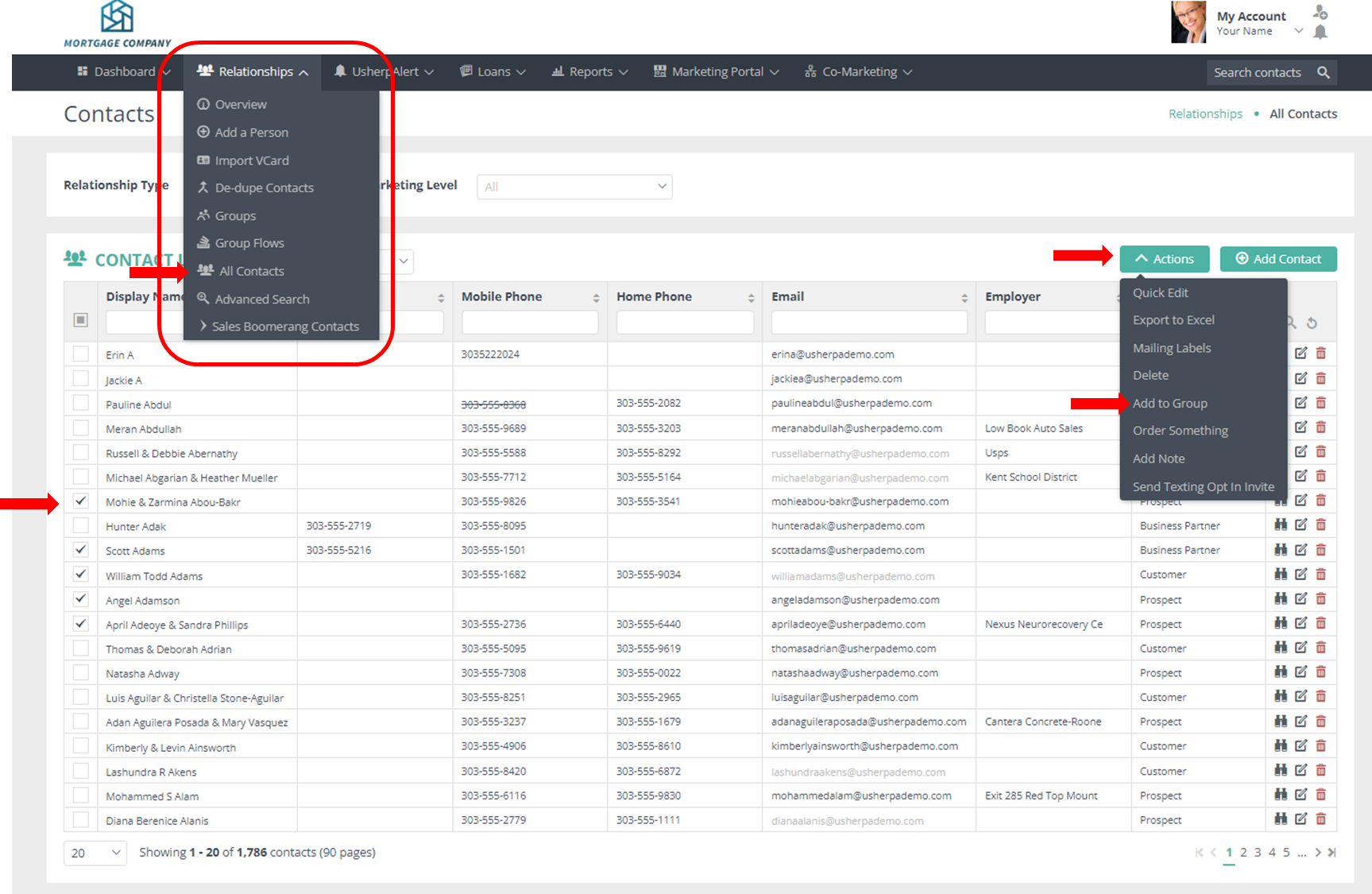Click the Relationships breadcrumb link
1372x894 pixels.
1204,114
